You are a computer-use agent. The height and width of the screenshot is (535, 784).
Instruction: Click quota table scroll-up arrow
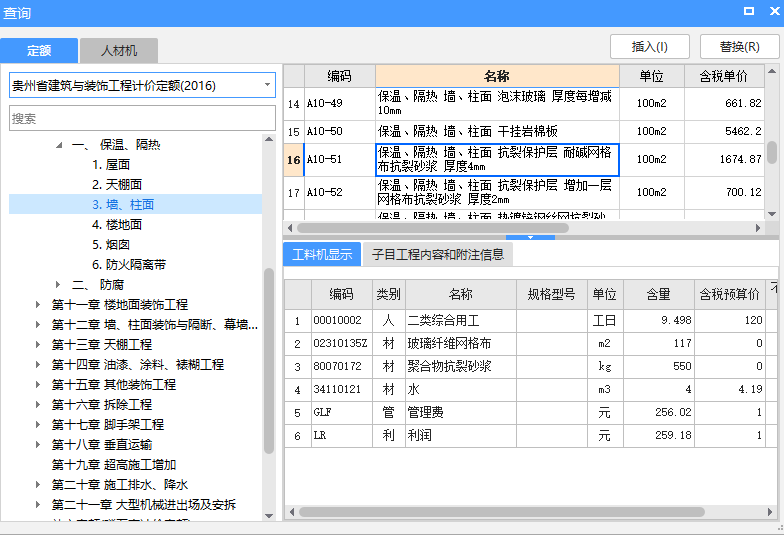click(x=772, y=71)
